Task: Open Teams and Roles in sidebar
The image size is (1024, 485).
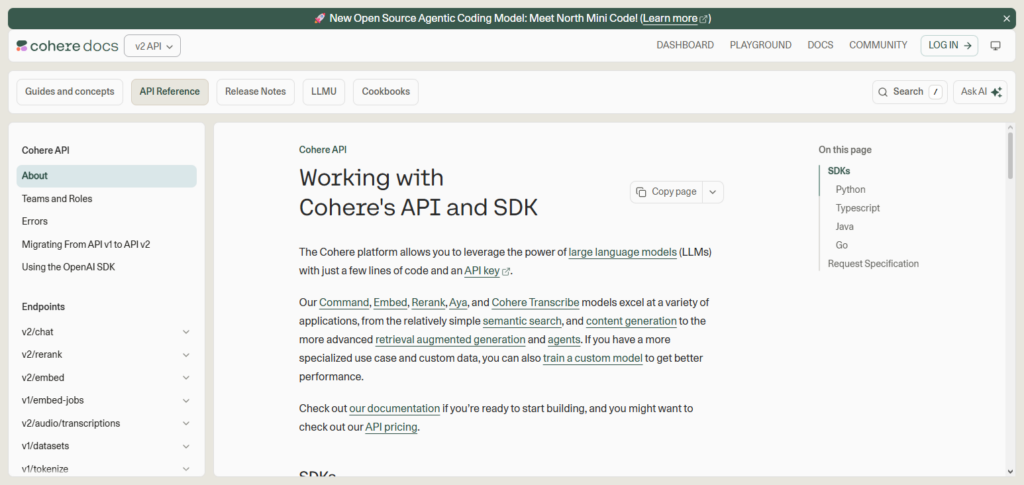Action: click(57, 198)
